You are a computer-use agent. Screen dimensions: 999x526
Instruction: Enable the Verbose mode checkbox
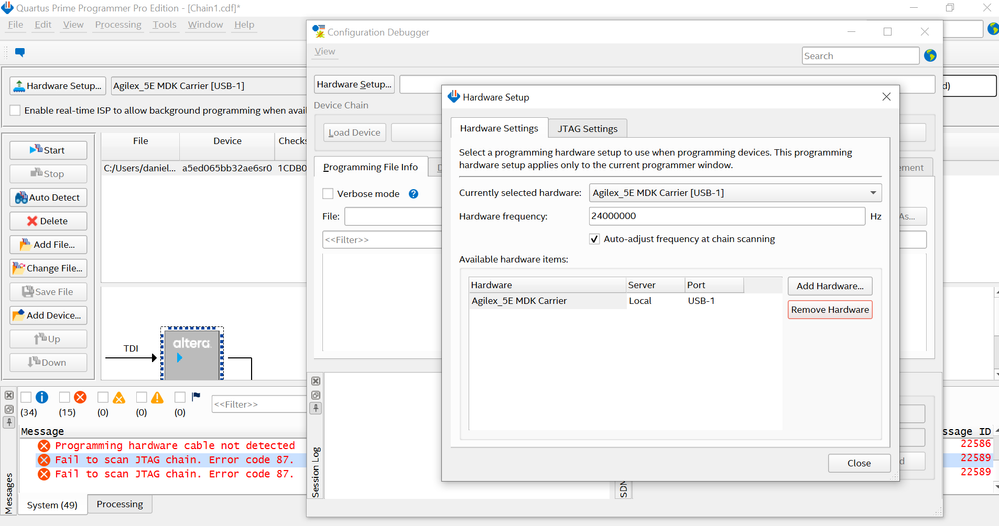[328, 194]
